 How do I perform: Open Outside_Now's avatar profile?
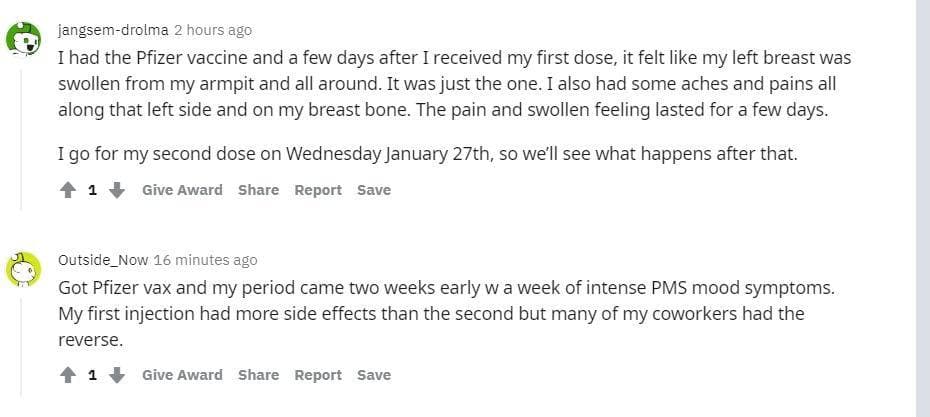(x=23, y=268)
